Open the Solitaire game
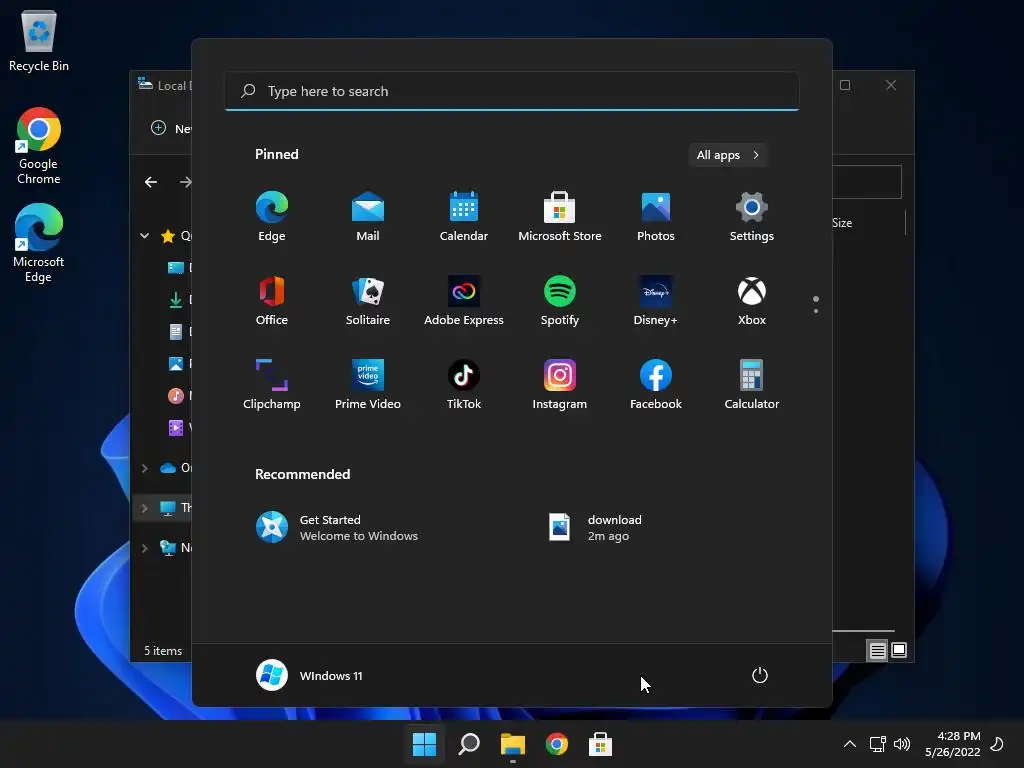This screenshot has height=768, width=1024. tap(368, 301)
